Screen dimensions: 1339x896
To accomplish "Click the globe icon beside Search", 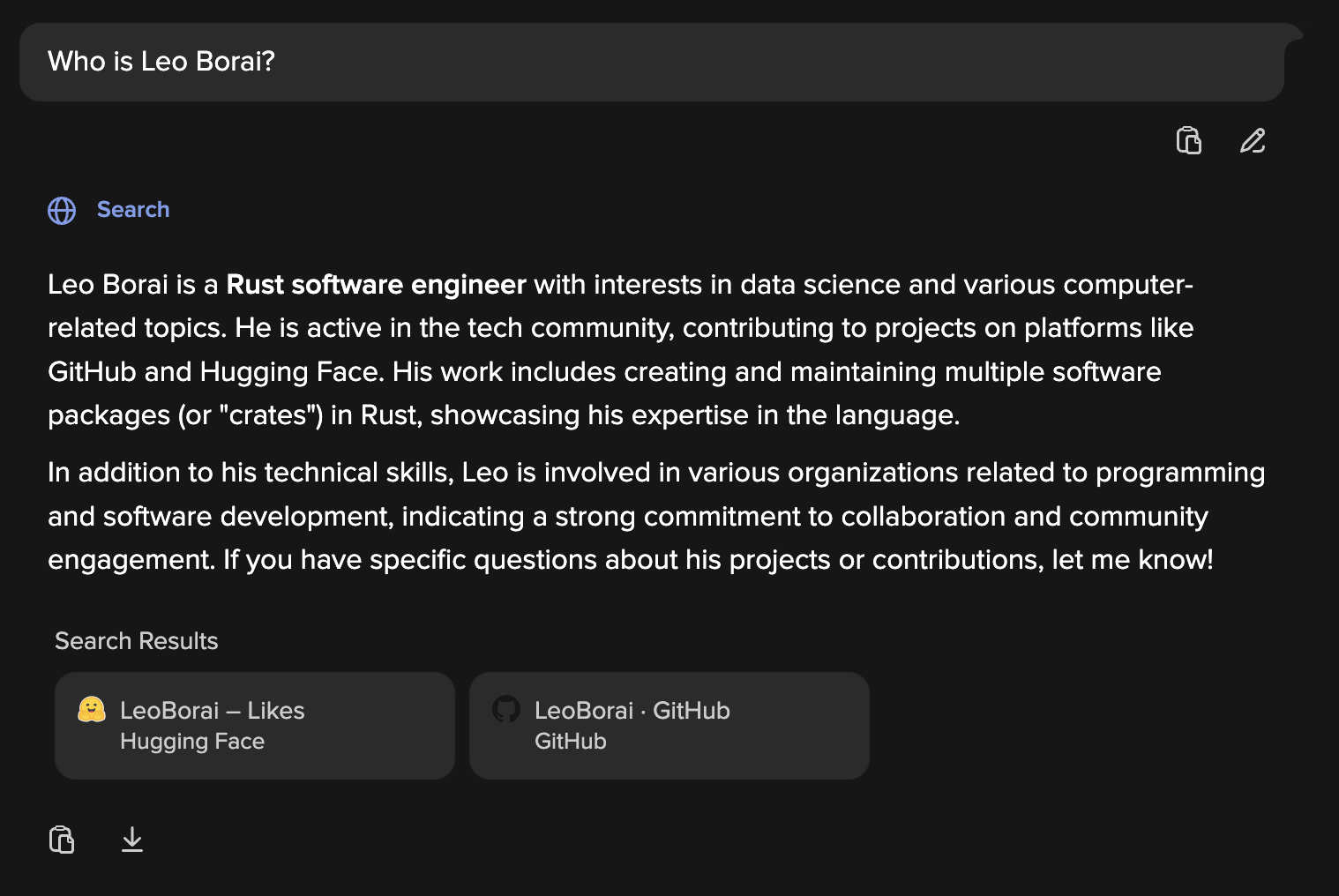I will (x=62, y=211).
